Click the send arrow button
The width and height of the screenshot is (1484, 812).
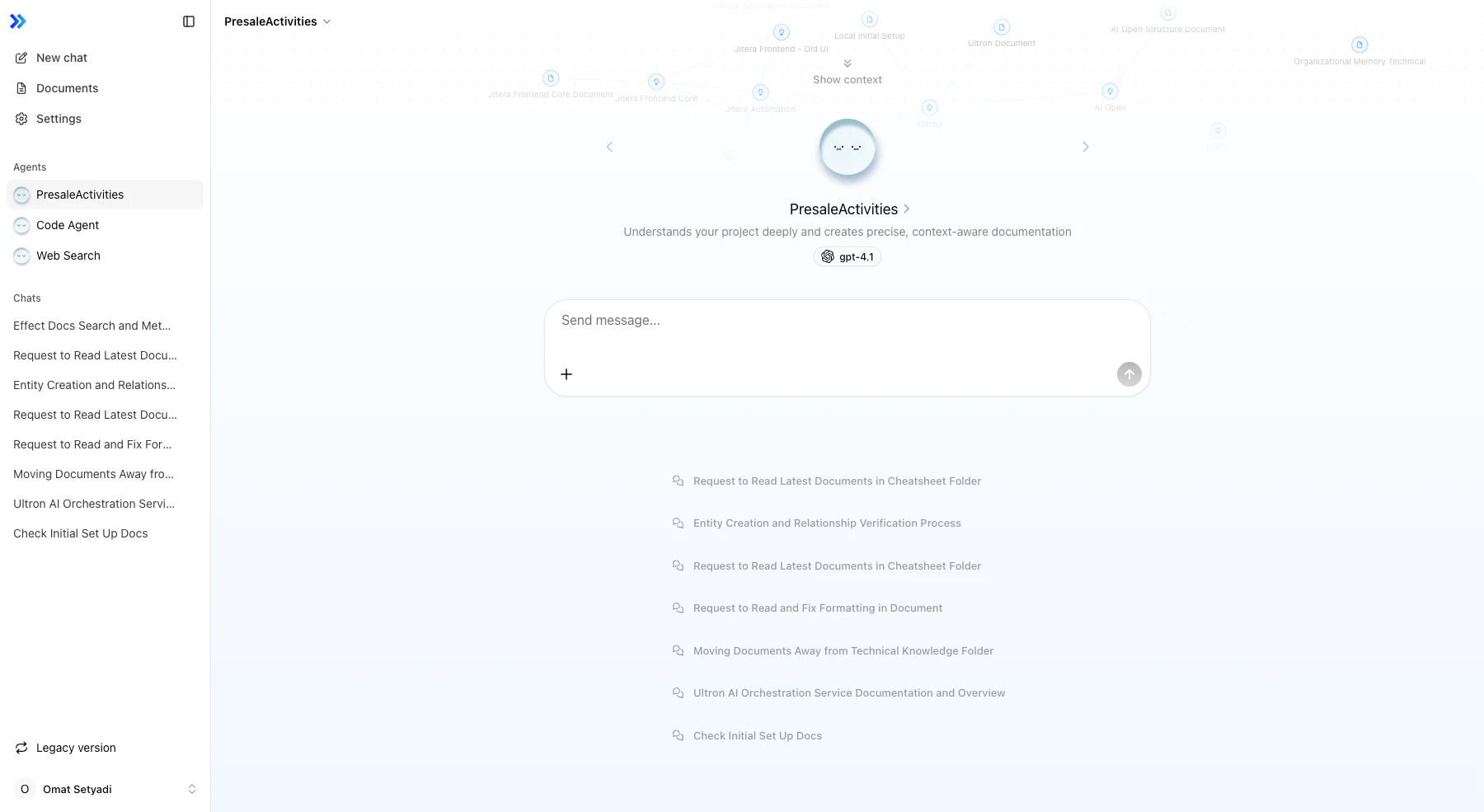1129,374
